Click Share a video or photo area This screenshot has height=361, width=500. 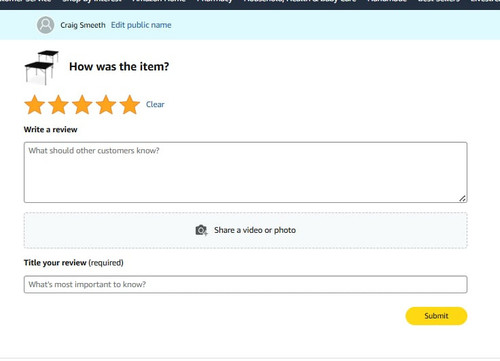(245, 230)
